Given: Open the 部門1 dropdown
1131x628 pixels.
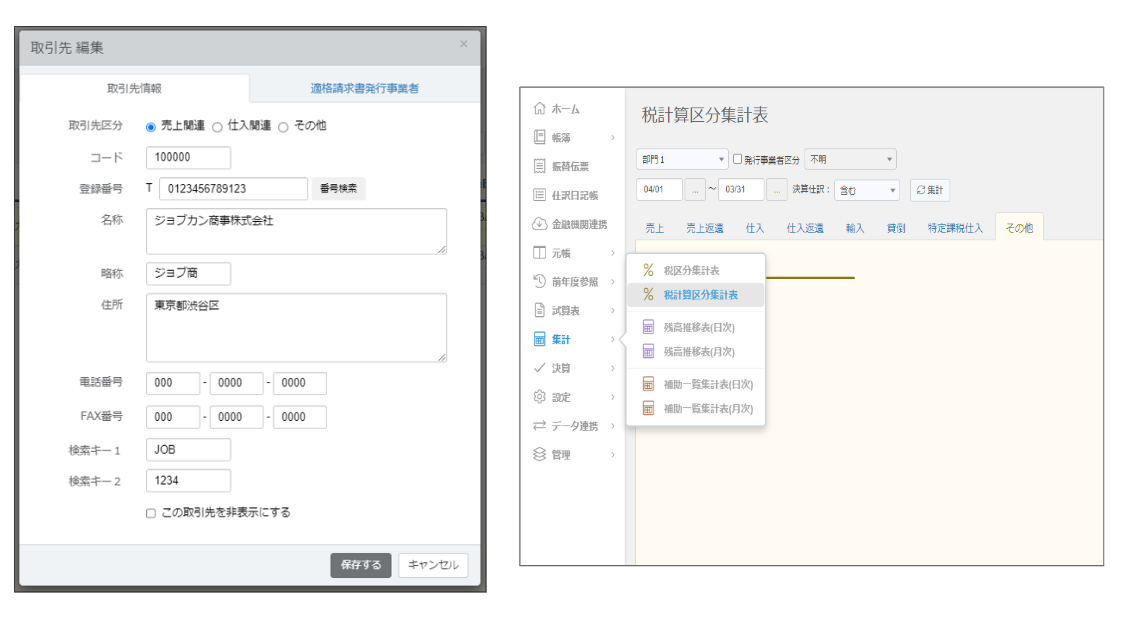Looking at the screenshot, I should [682, 159].
